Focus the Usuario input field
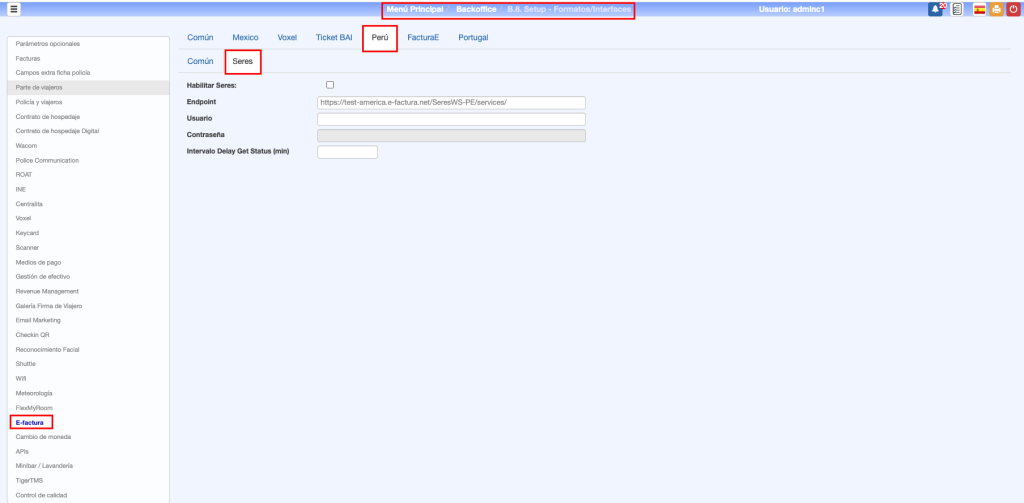The width and height of the screenshot is (1024, 503). (450, 119)
